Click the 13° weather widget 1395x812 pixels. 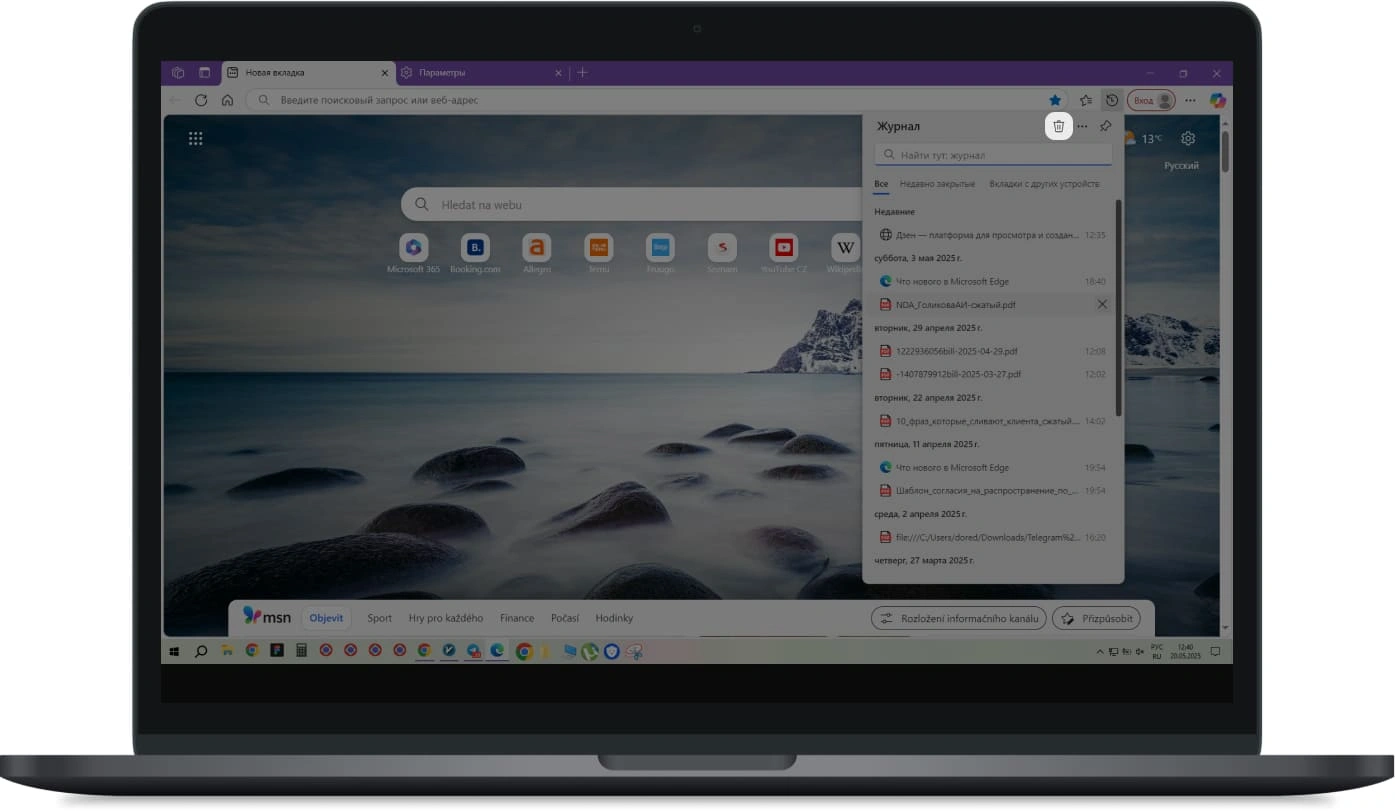[x=1144, y=139]
